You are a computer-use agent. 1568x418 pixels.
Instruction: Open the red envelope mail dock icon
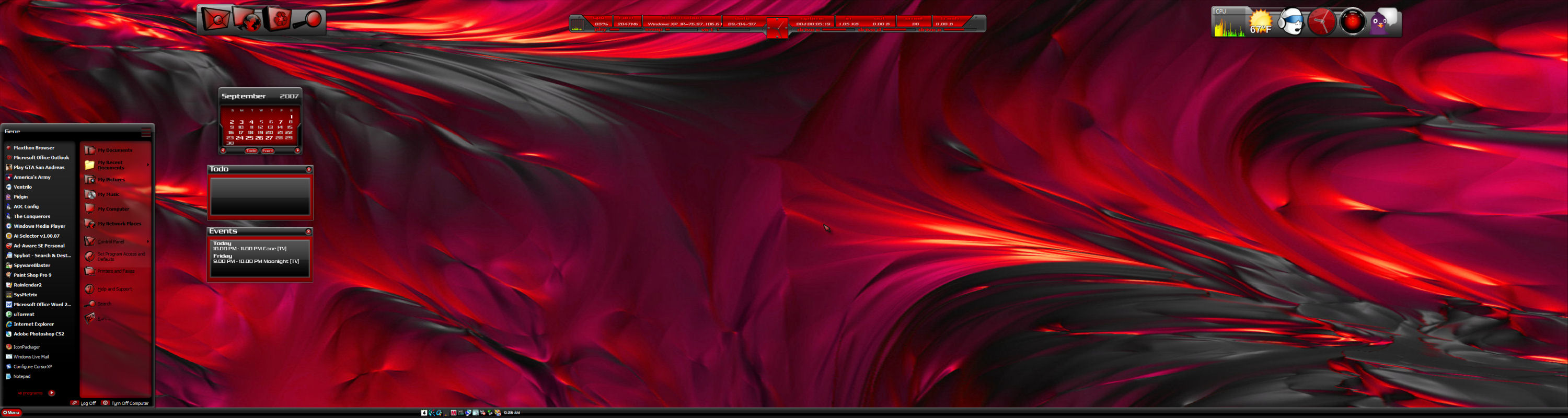pos(216,19)
